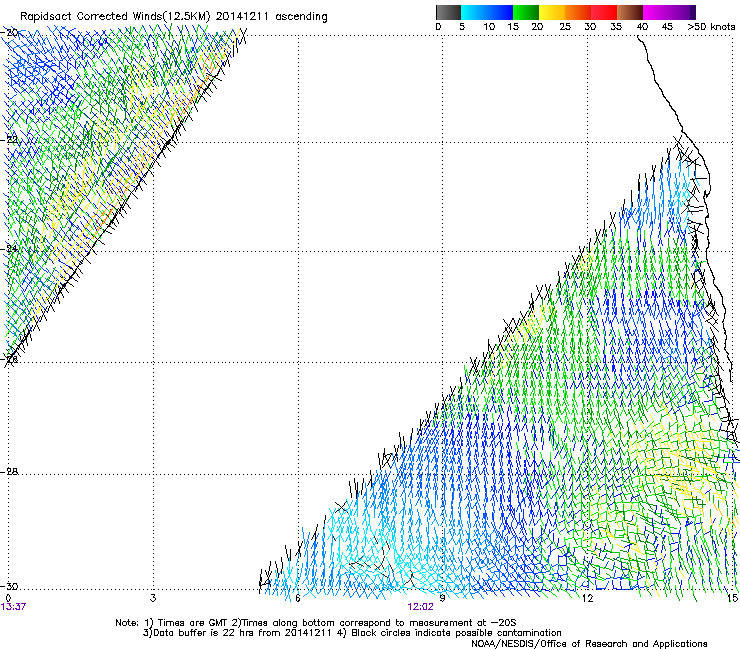Click the 'Times are GMT' note

point(193,623)
